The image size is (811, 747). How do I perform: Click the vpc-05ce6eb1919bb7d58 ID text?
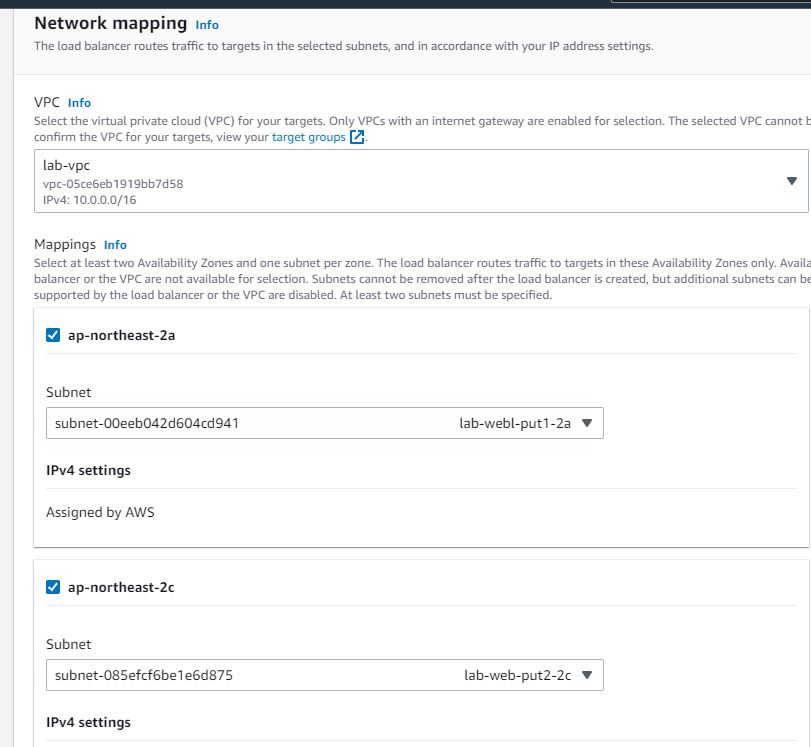[x=113, y=184]
